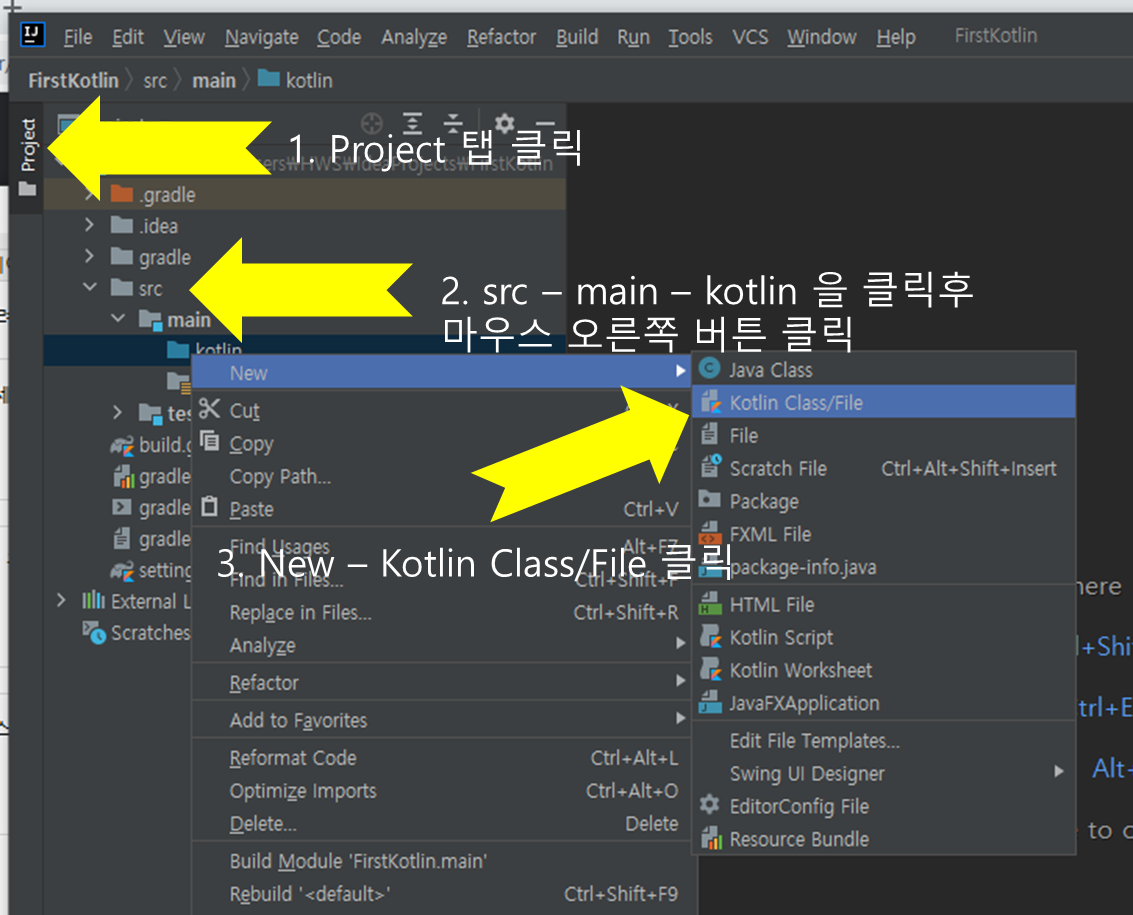
Task: Click FirstKotlin in the breadcrumb bar
Action: click(x=73, y=80)
